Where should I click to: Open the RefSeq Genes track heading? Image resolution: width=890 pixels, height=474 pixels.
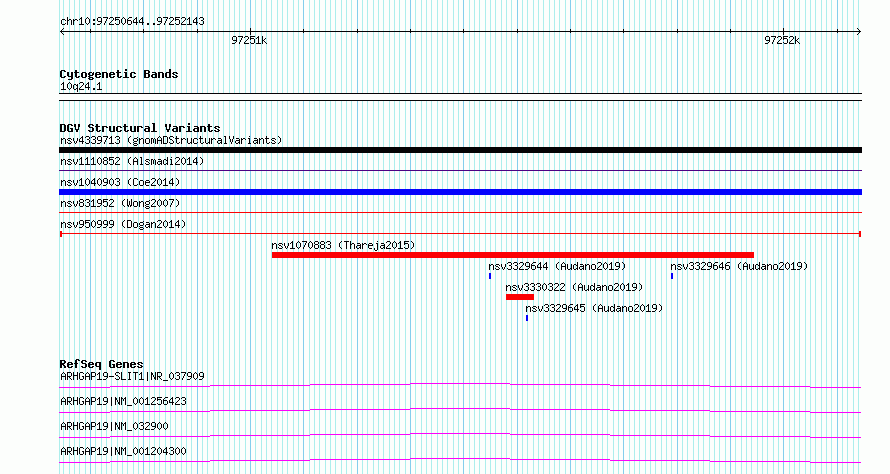coord(101,364)
